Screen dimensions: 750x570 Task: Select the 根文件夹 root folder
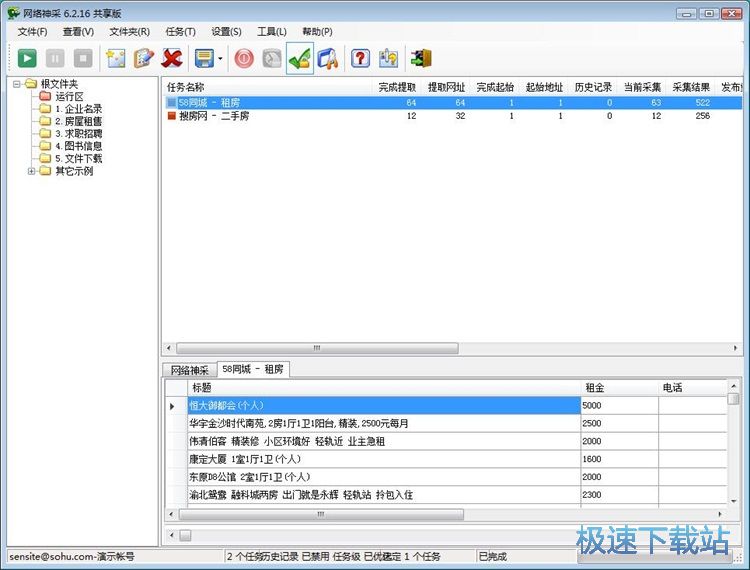pos(59,84)
